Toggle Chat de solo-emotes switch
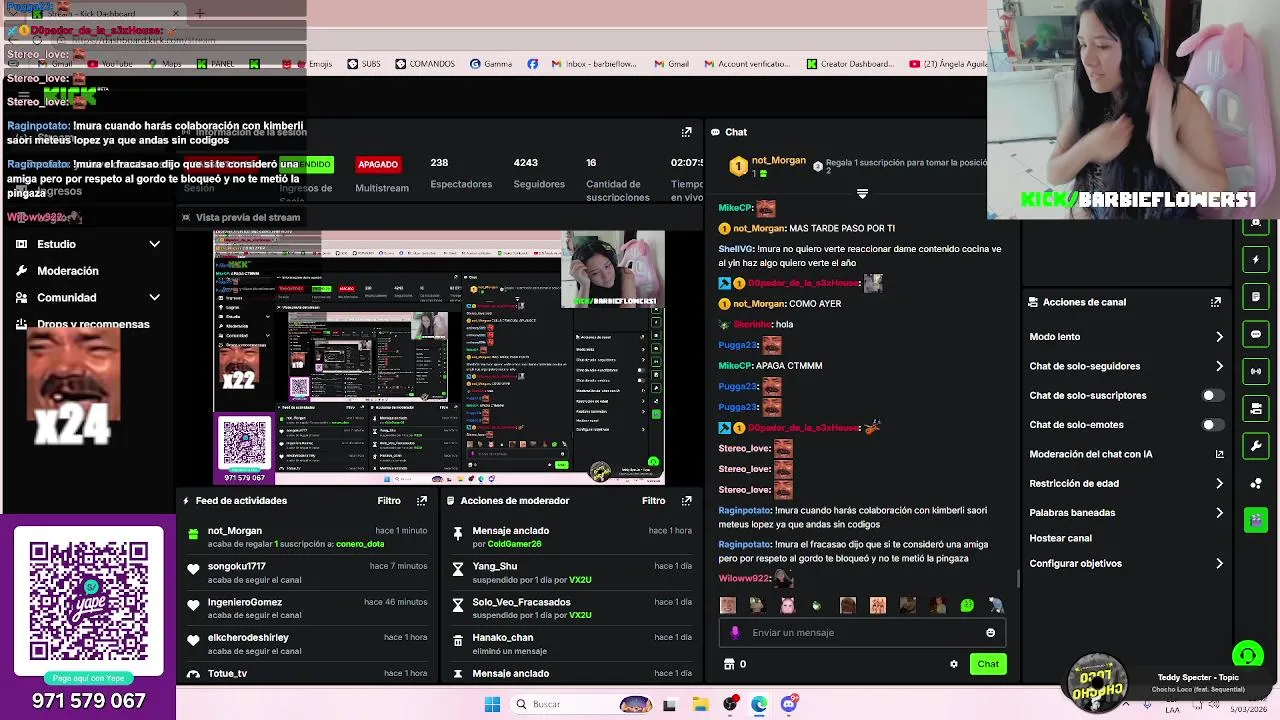 (1211, 425)
